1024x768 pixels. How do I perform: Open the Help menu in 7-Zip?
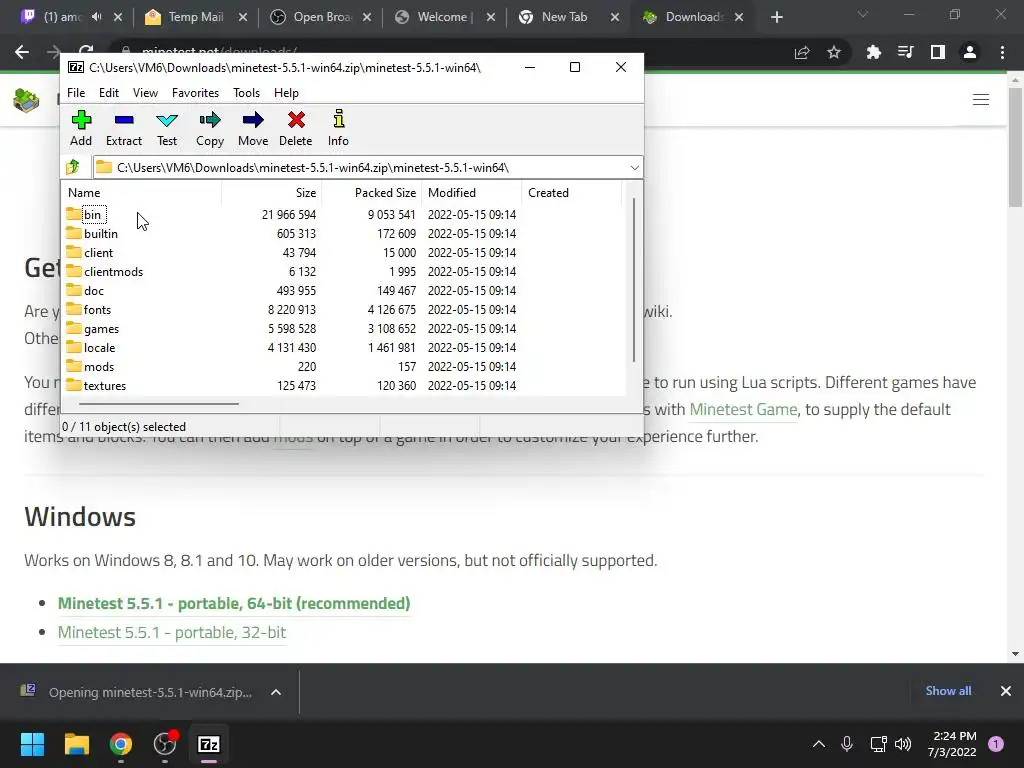pos(286,93)
